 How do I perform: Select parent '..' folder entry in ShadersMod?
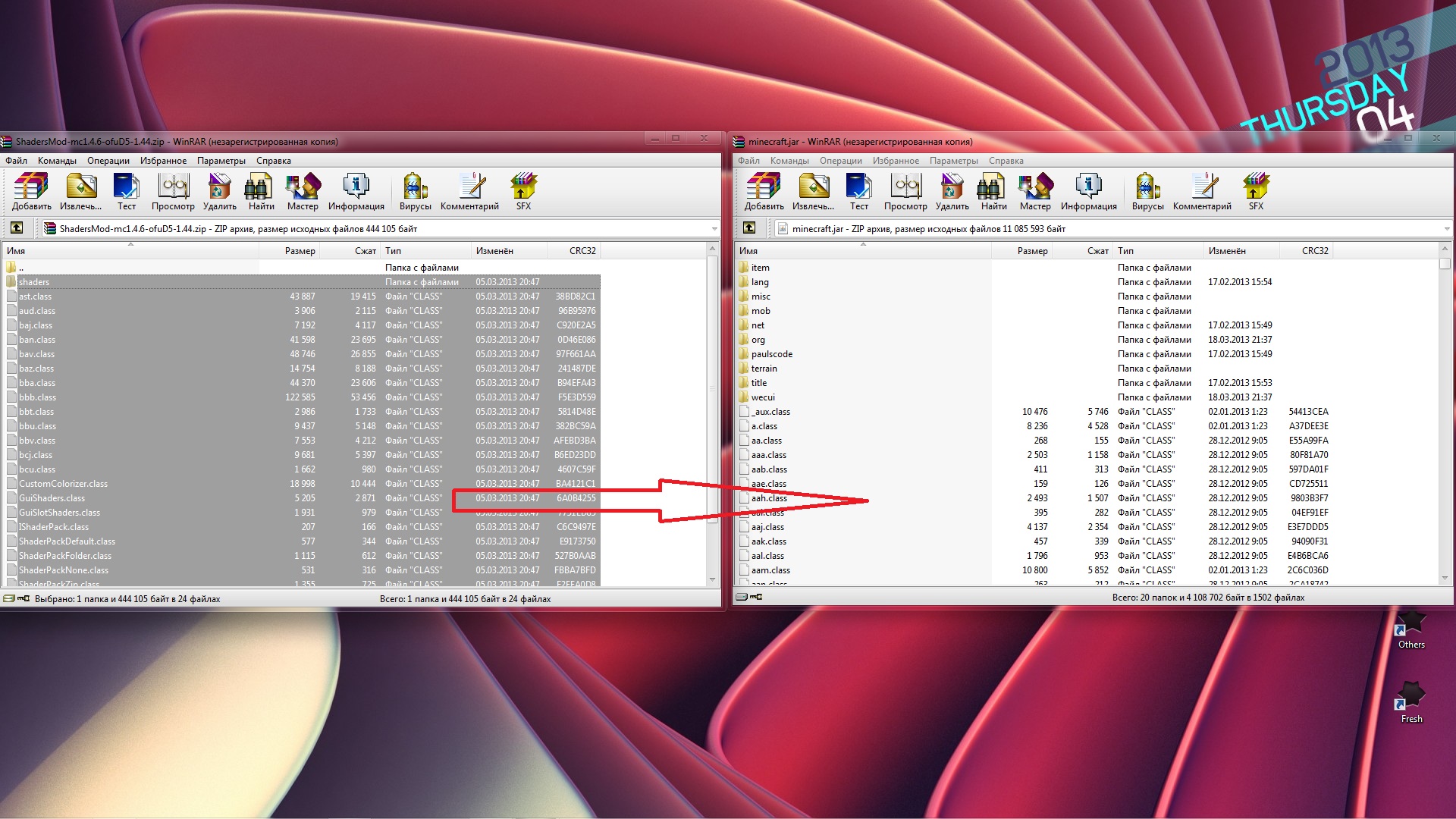pyautogui.click(x=301, y=268)
